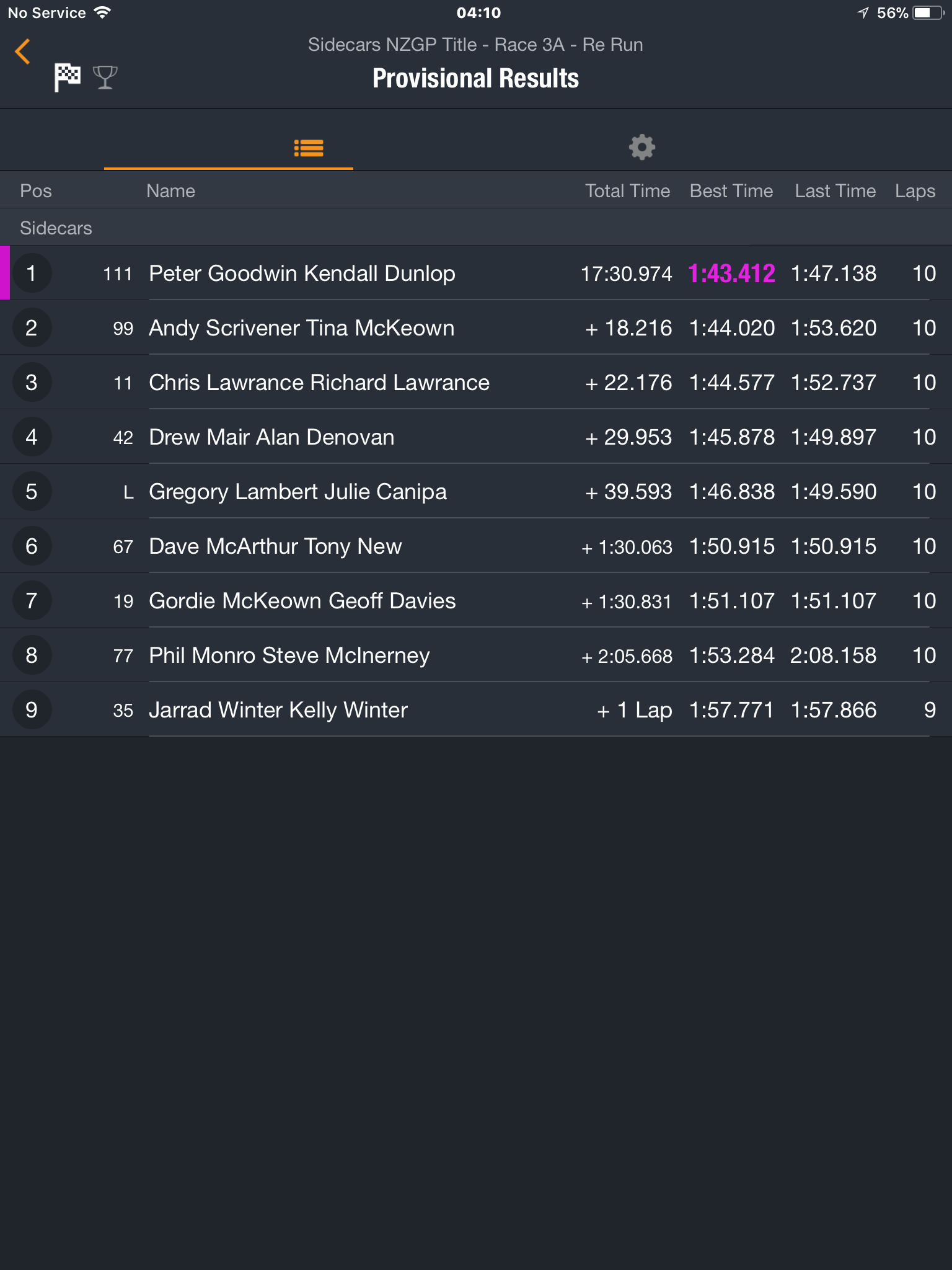
Task: Open Peter Goodwin Kendall Dunlop's result row
Action: [x=476, y=273]
